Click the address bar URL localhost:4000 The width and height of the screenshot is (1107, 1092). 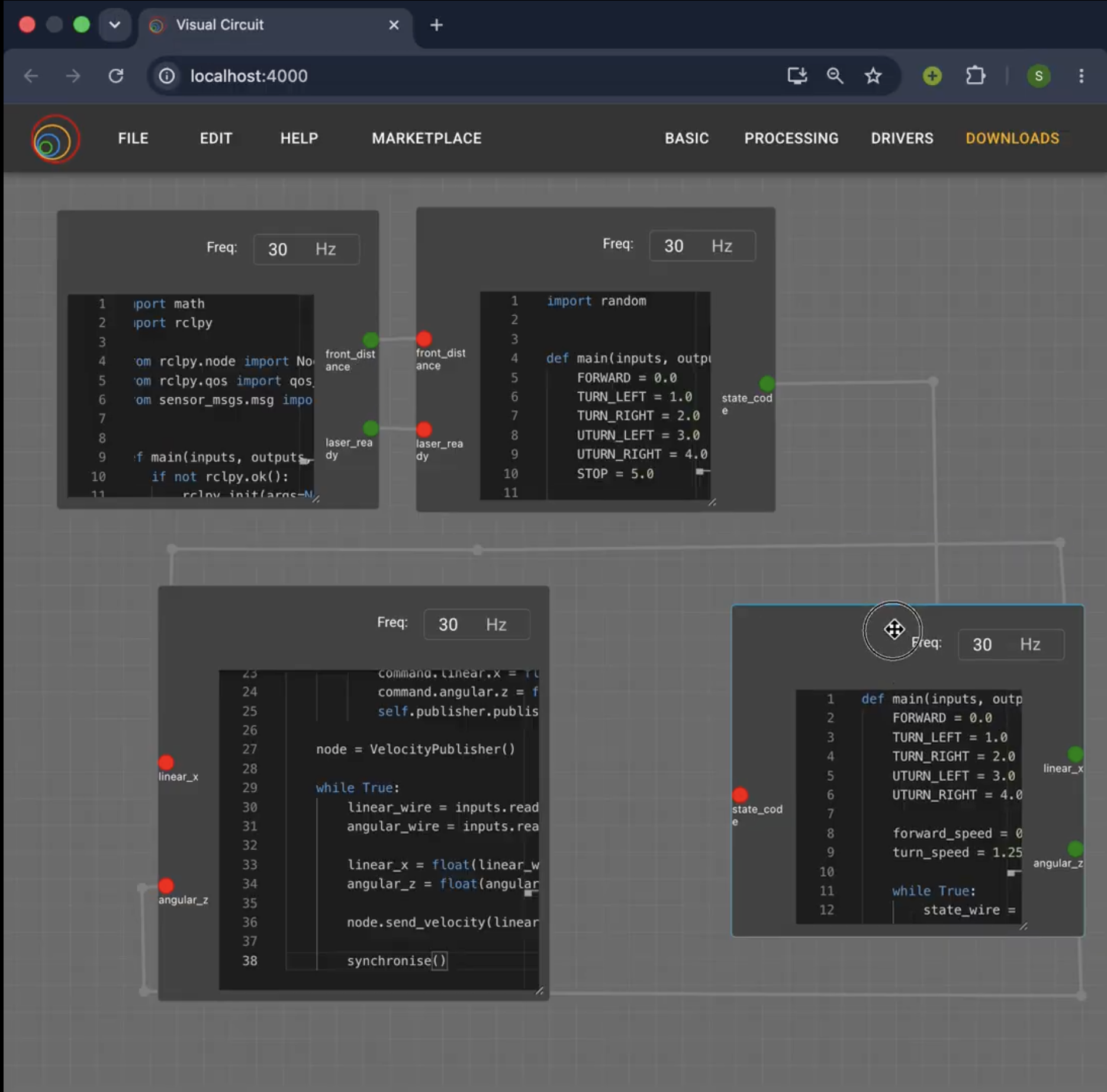tap(249, 76)
